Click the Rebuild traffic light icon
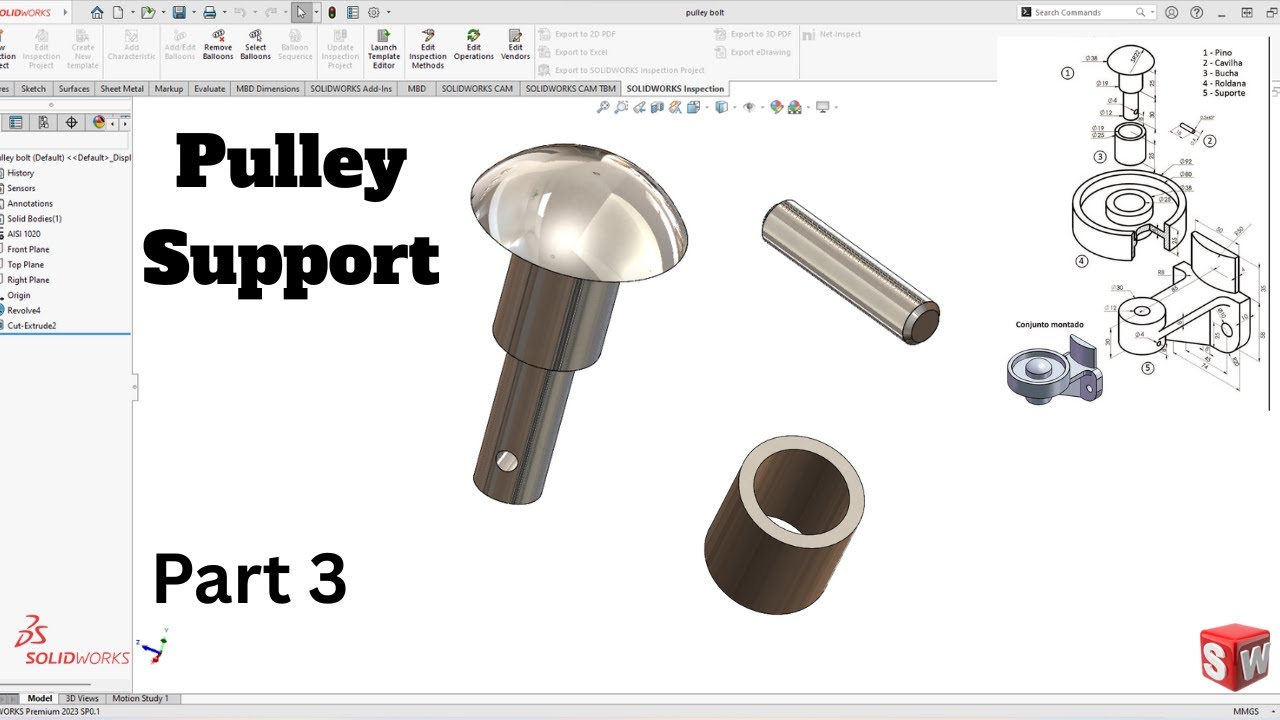The height and width of the screenshot is (720, 1280). coord(332,12)
